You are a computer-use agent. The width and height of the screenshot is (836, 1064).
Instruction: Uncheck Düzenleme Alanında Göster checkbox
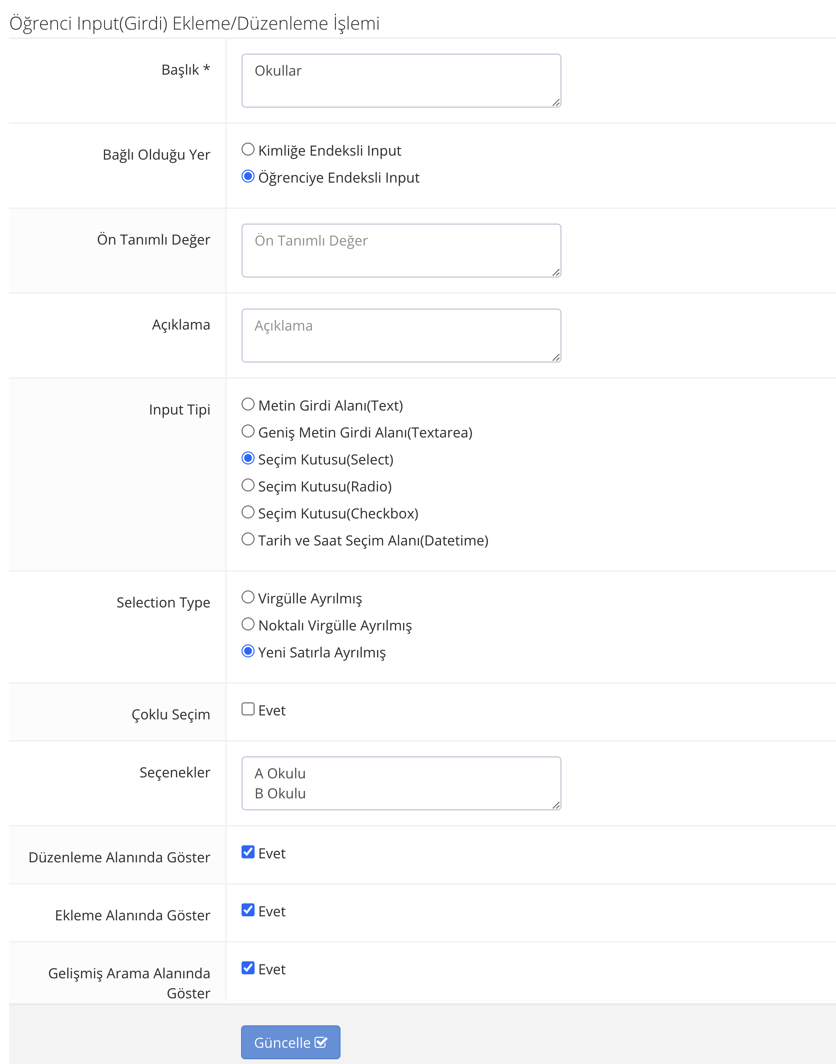point(248,853)
